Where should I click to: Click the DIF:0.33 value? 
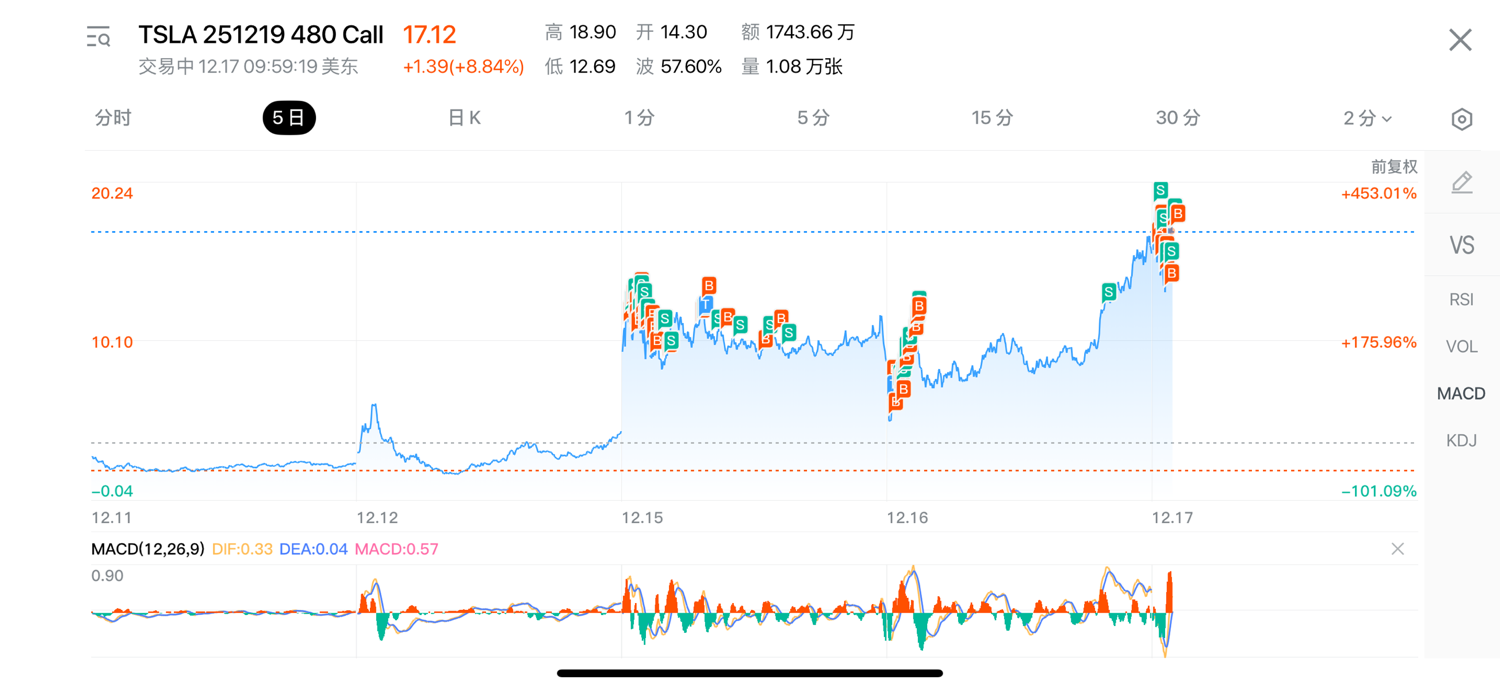click(x=242, y=549)
